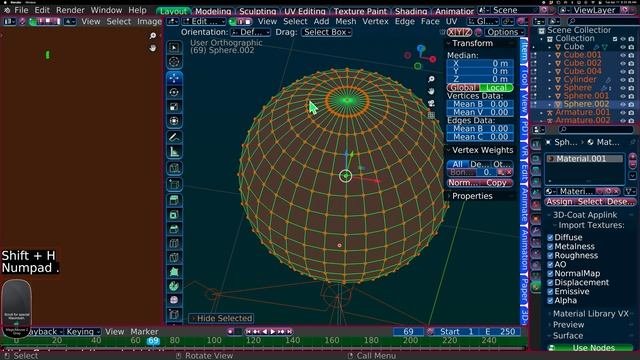Click the Use Nodes button

click(x=590, y=348)
